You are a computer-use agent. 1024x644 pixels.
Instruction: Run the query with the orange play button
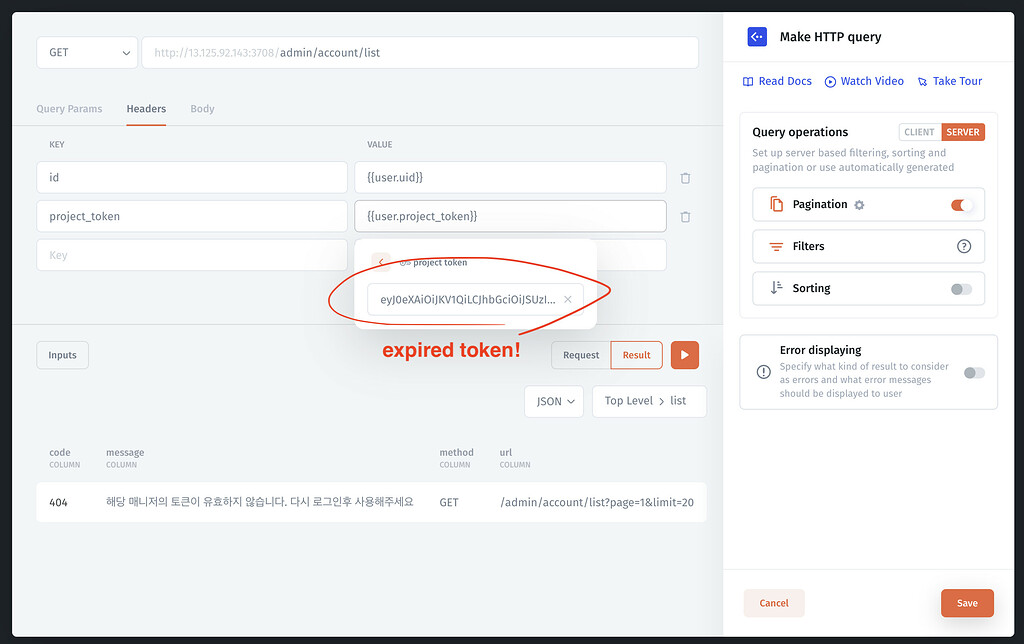click(684, 354)
